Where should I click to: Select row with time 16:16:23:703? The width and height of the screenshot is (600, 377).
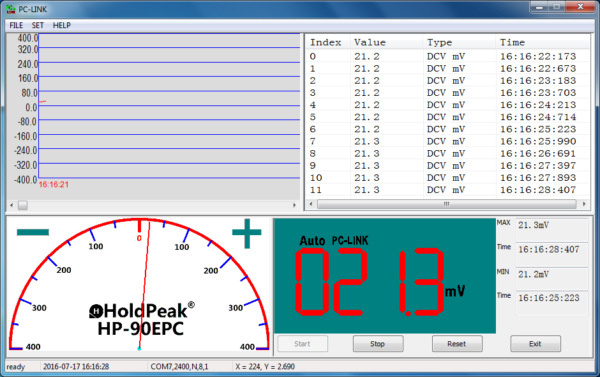448,93
